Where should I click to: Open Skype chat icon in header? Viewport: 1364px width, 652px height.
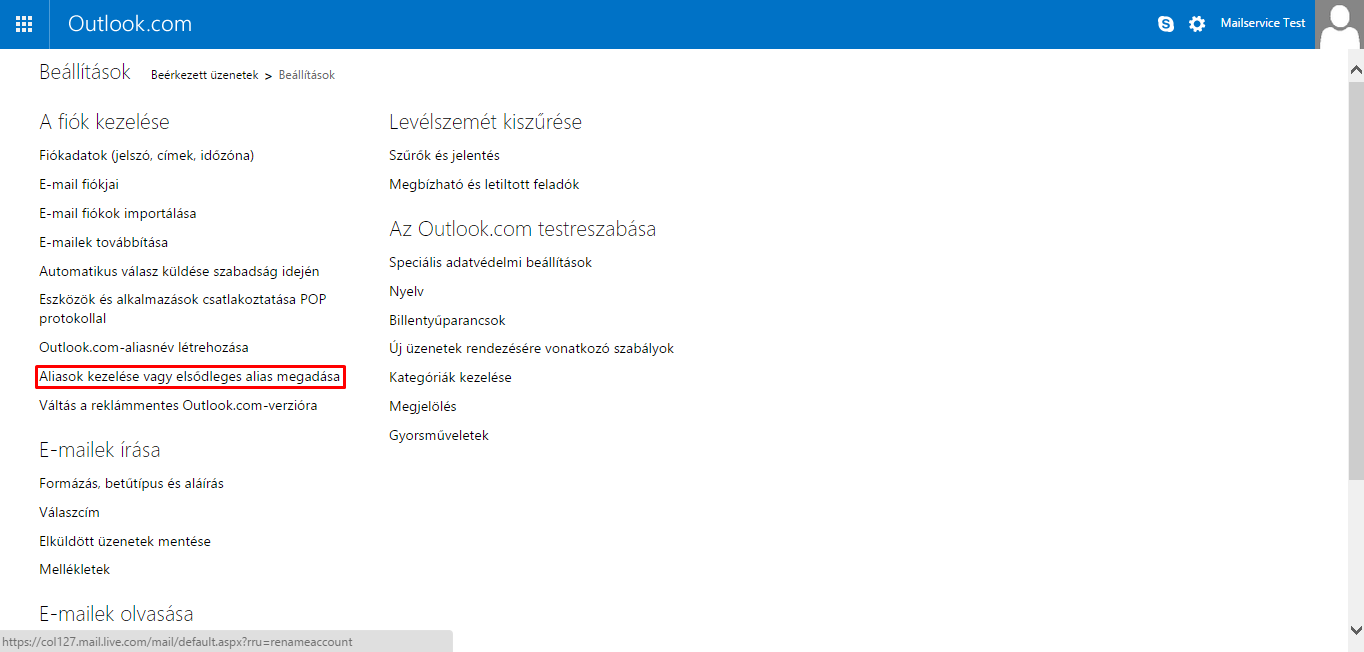pos(1166,24)
